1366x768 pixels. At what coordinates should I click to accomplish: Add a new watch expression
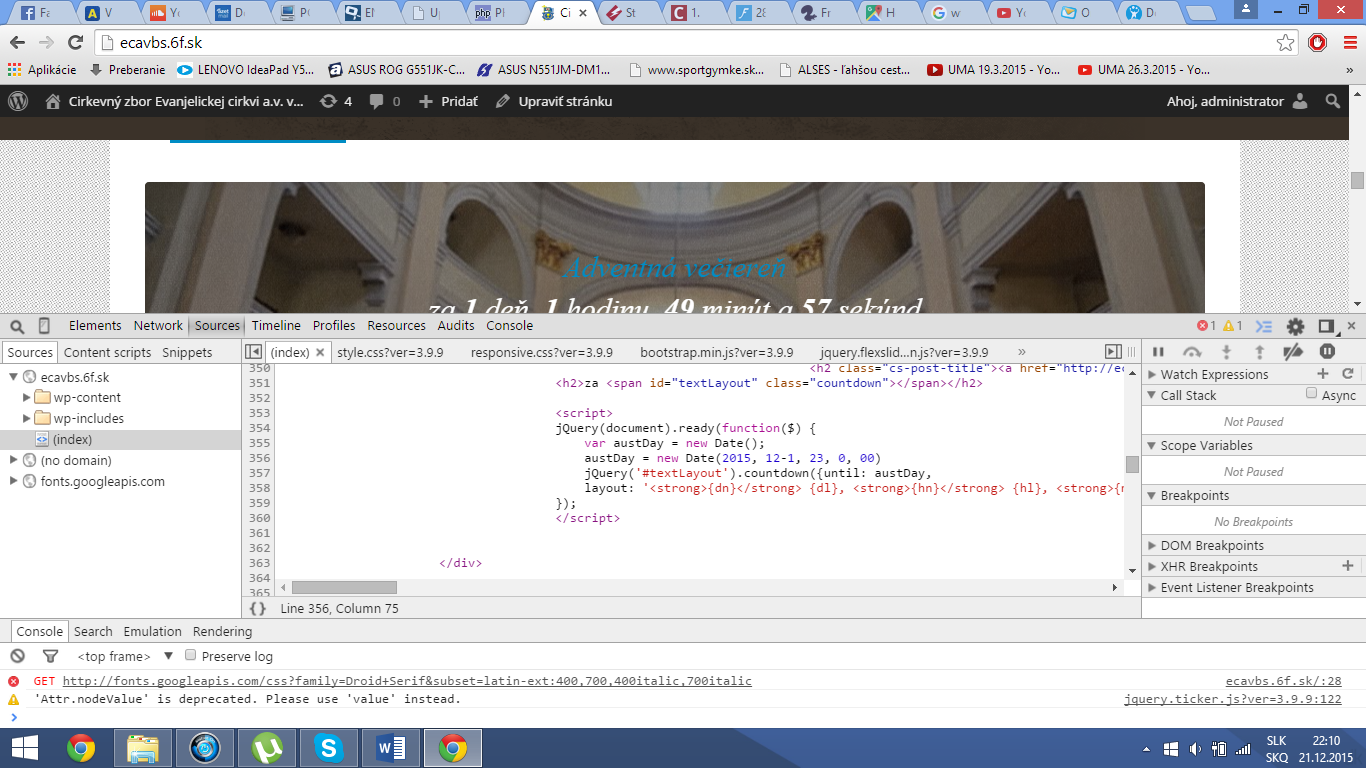(x=1323, y=374)
